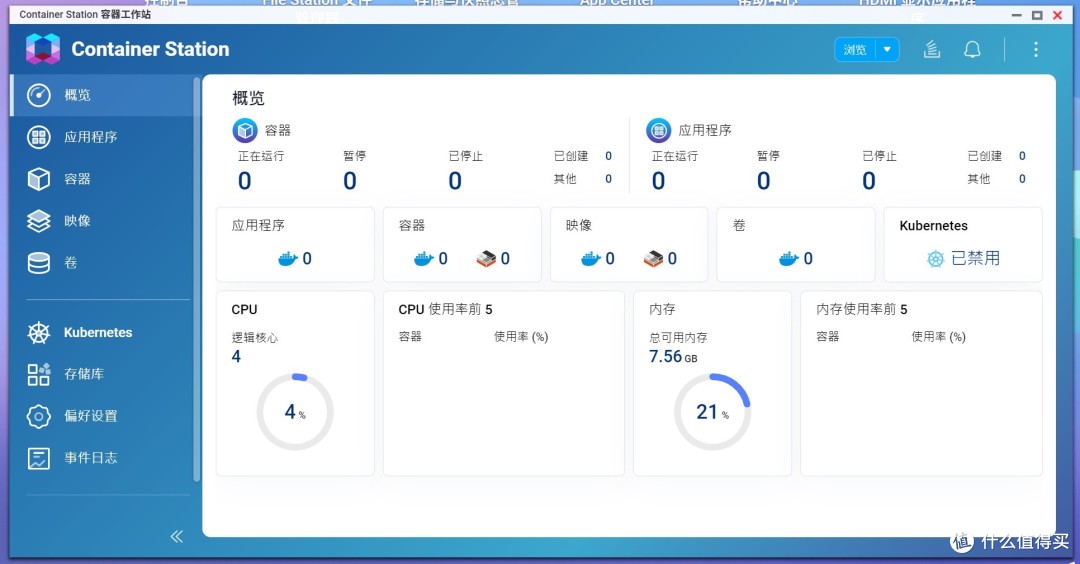This screenshot has height=564, width=1080.
Task: Click the Container Station logo
Action: pyautogui.click(x=43, y=49)
